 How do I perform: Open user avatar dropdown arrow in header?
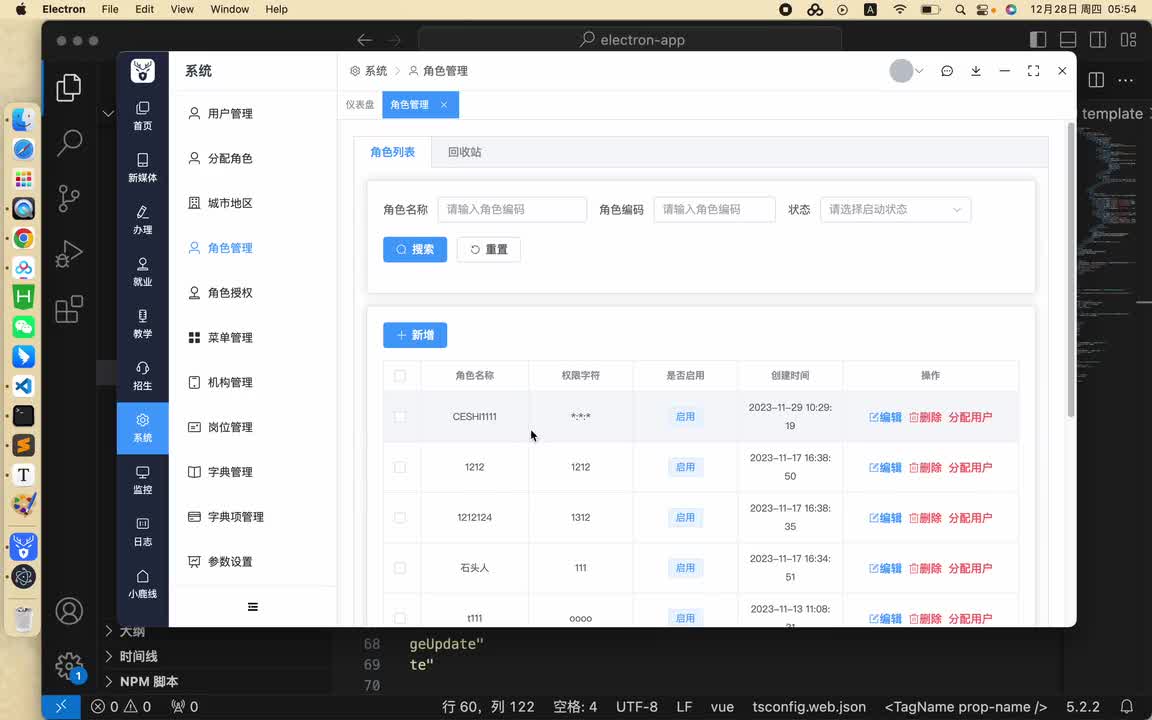[918, 71]
